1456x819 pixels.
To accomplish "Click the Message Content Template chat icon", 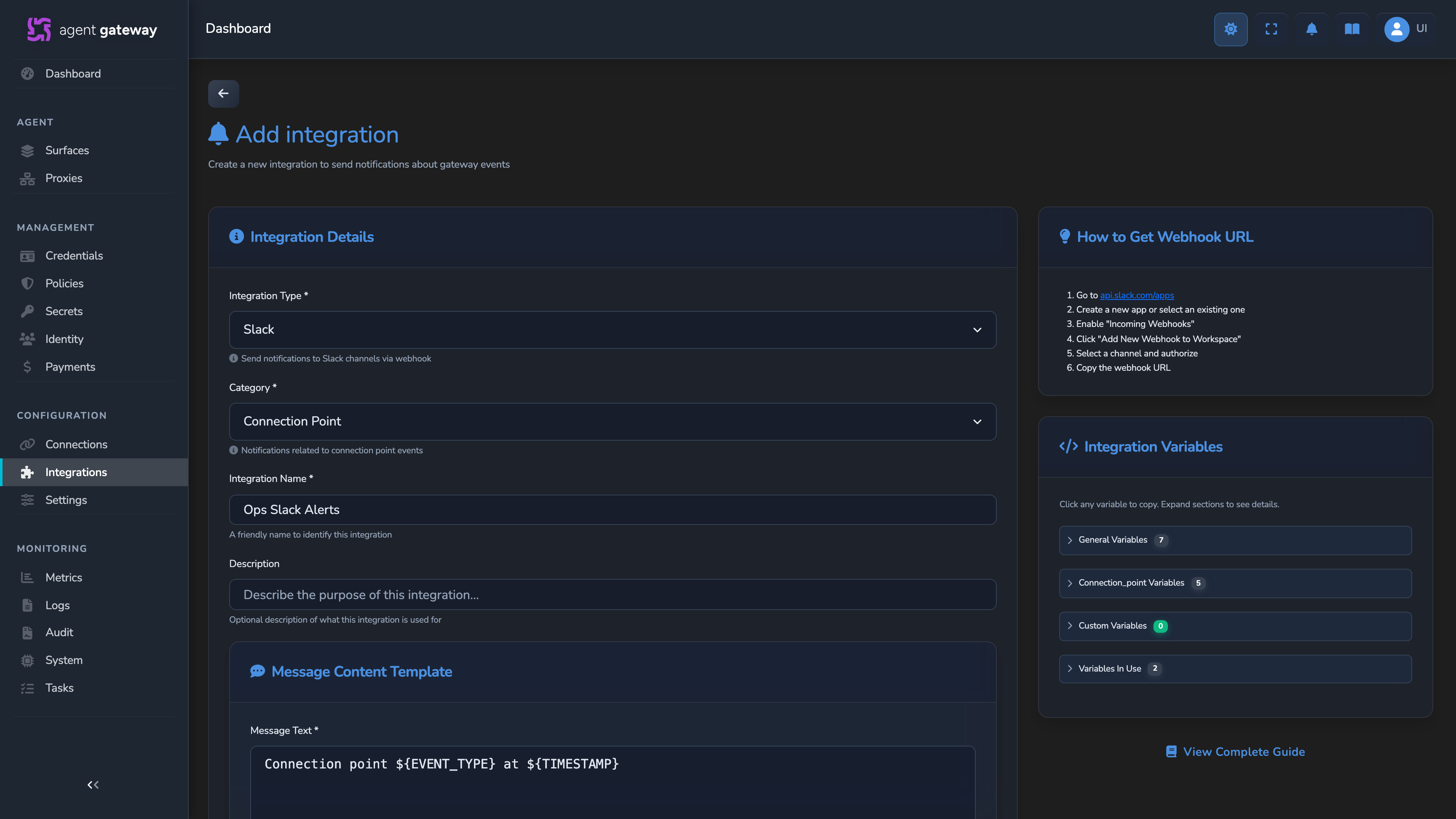I will coord(257,672).
